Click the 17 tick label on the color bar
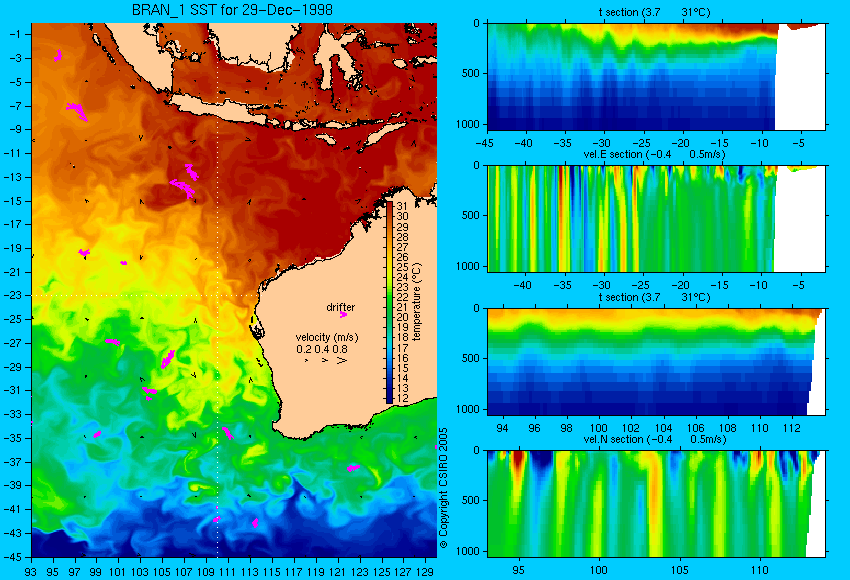The image size is (850, 580). pos(402,348)
